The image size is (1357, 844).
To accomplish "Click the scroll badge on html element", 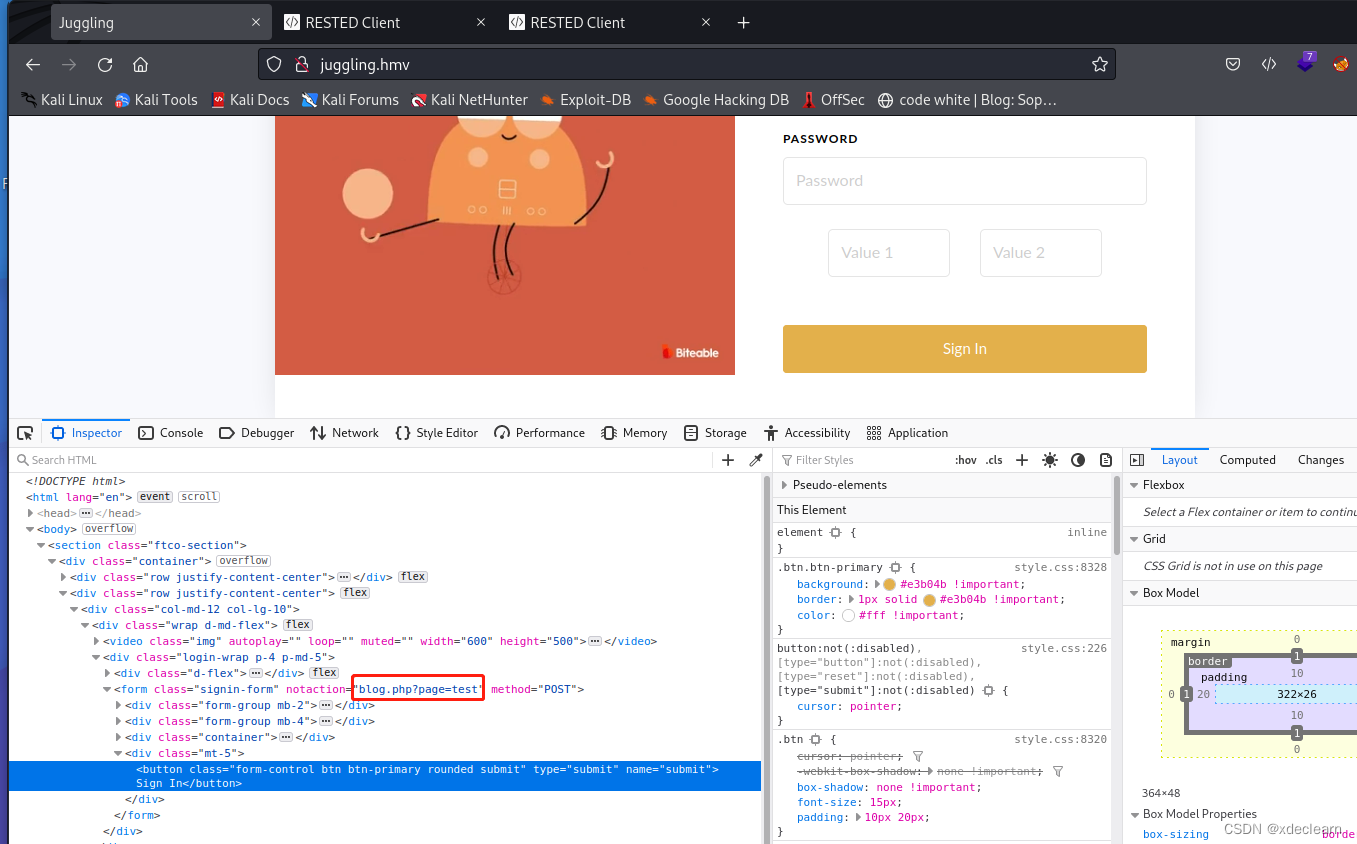I will pyautogui.click(x=199, y=497).
